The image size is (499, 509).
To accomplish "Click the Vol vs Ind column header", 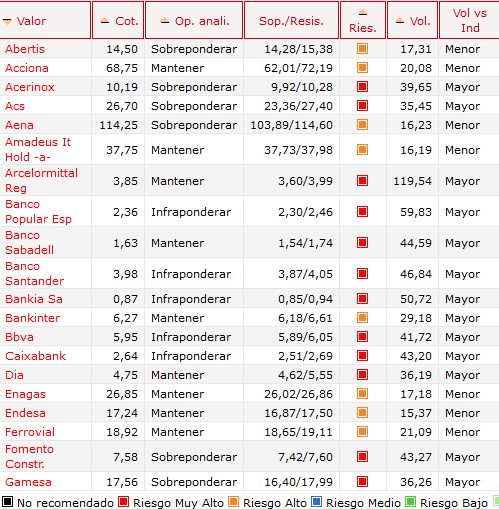I will tap(470, 20).
